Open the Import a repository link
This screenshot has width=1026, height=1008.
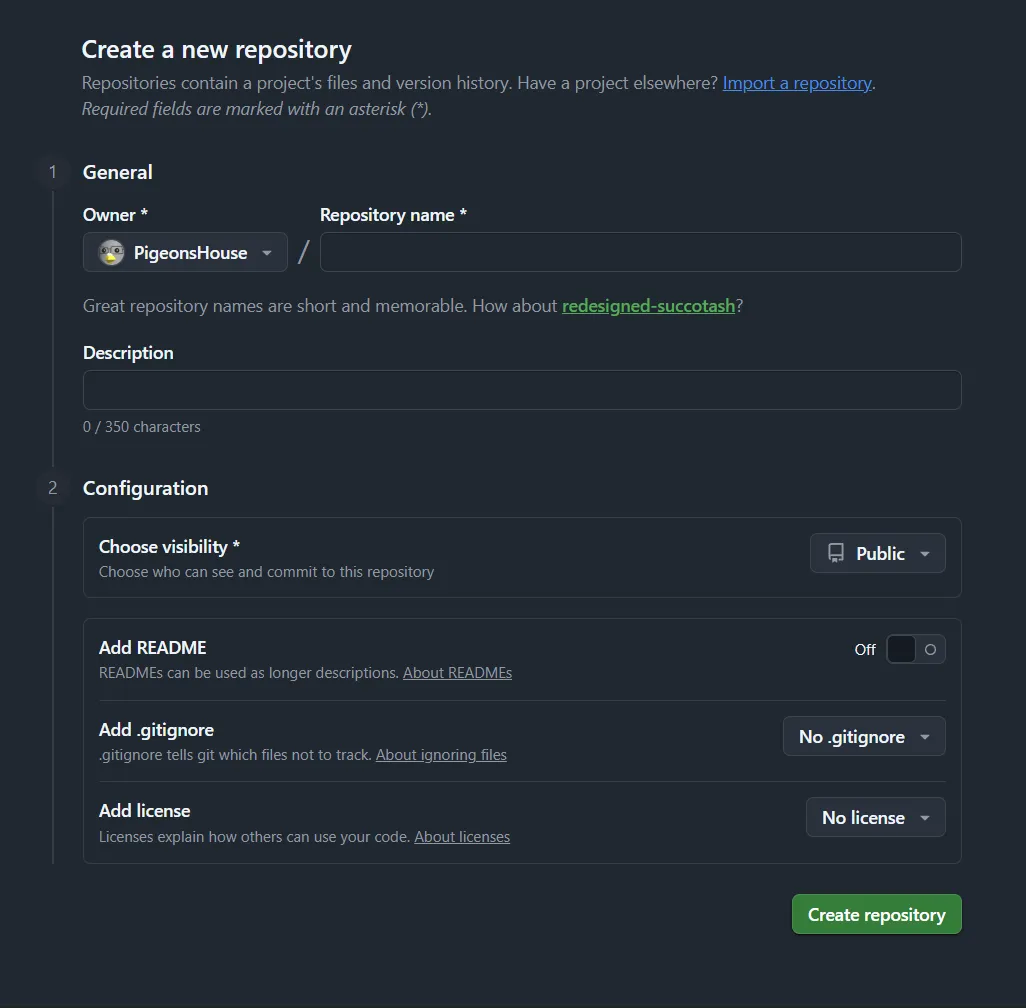pos(797,83)
